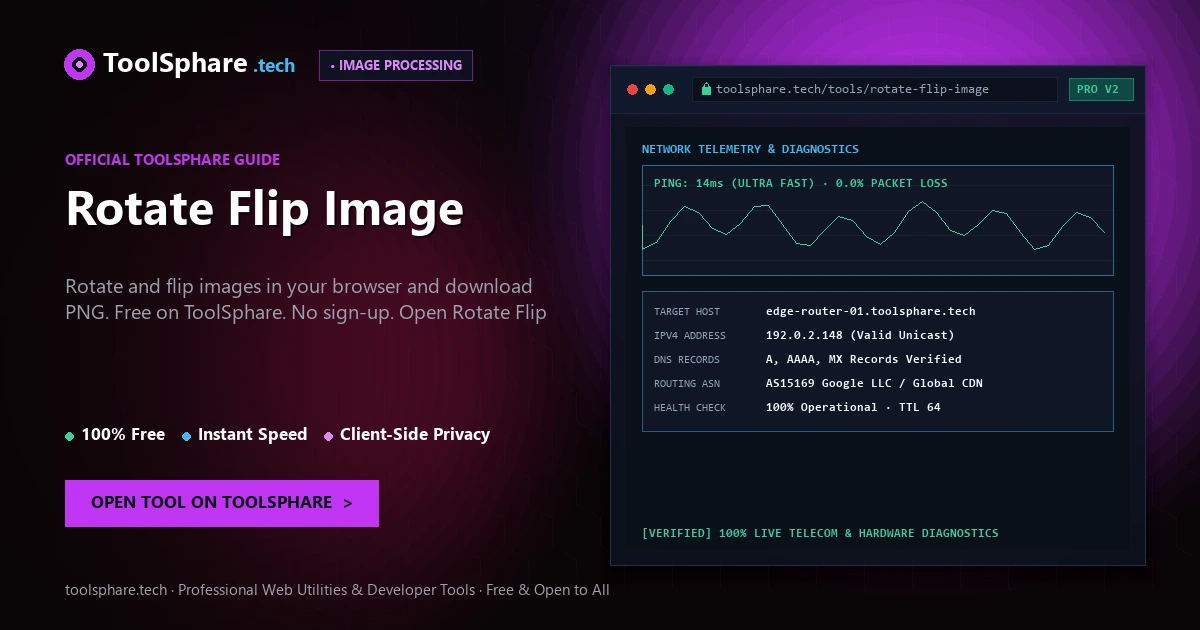Click the Instant Speed feature text
Image resolution: width=1200 pixels, height=630 pixels.
tap(252, 435)
